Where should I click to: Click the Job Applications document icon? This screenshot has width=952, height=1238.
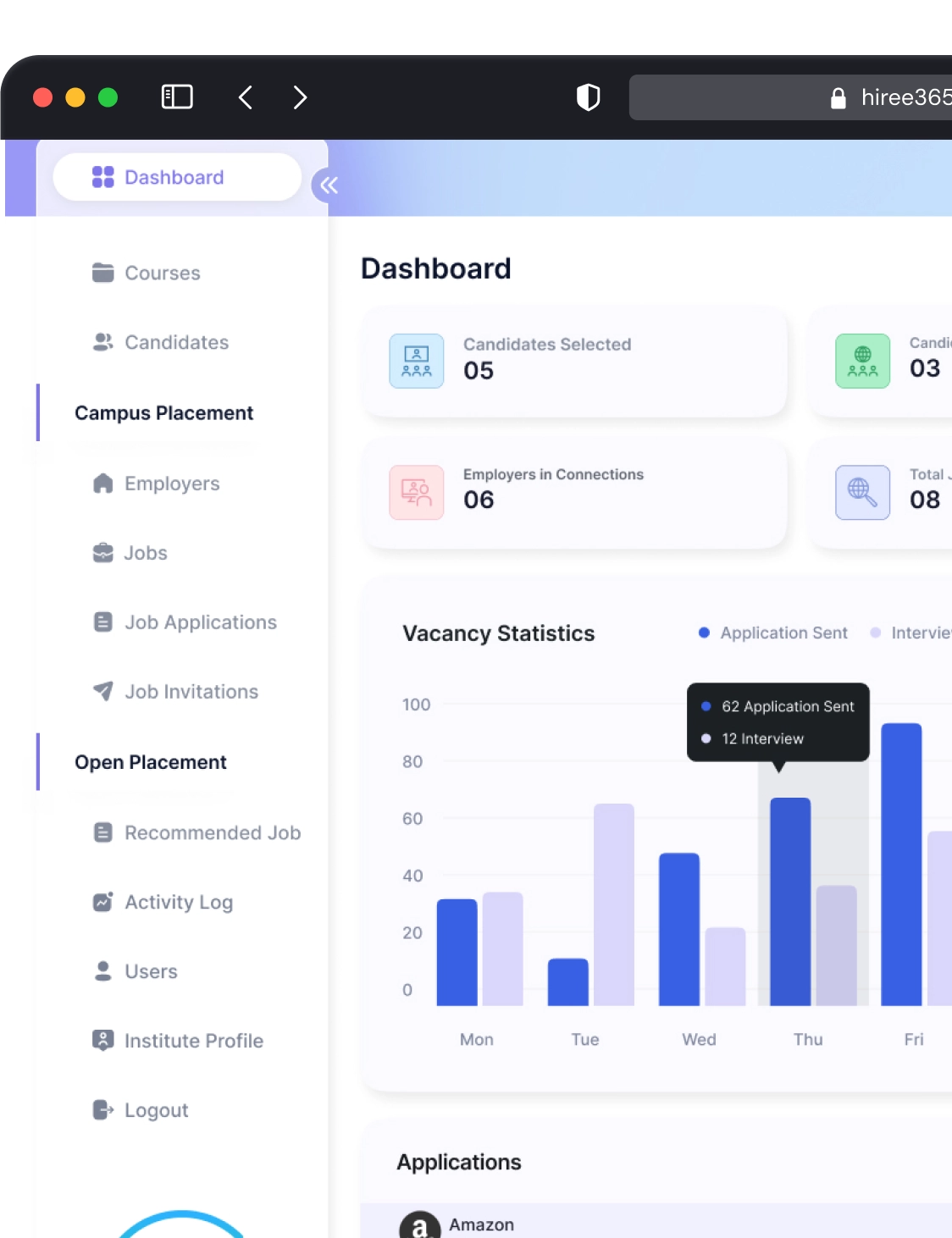pyautogui.click(x=102, y=622)
